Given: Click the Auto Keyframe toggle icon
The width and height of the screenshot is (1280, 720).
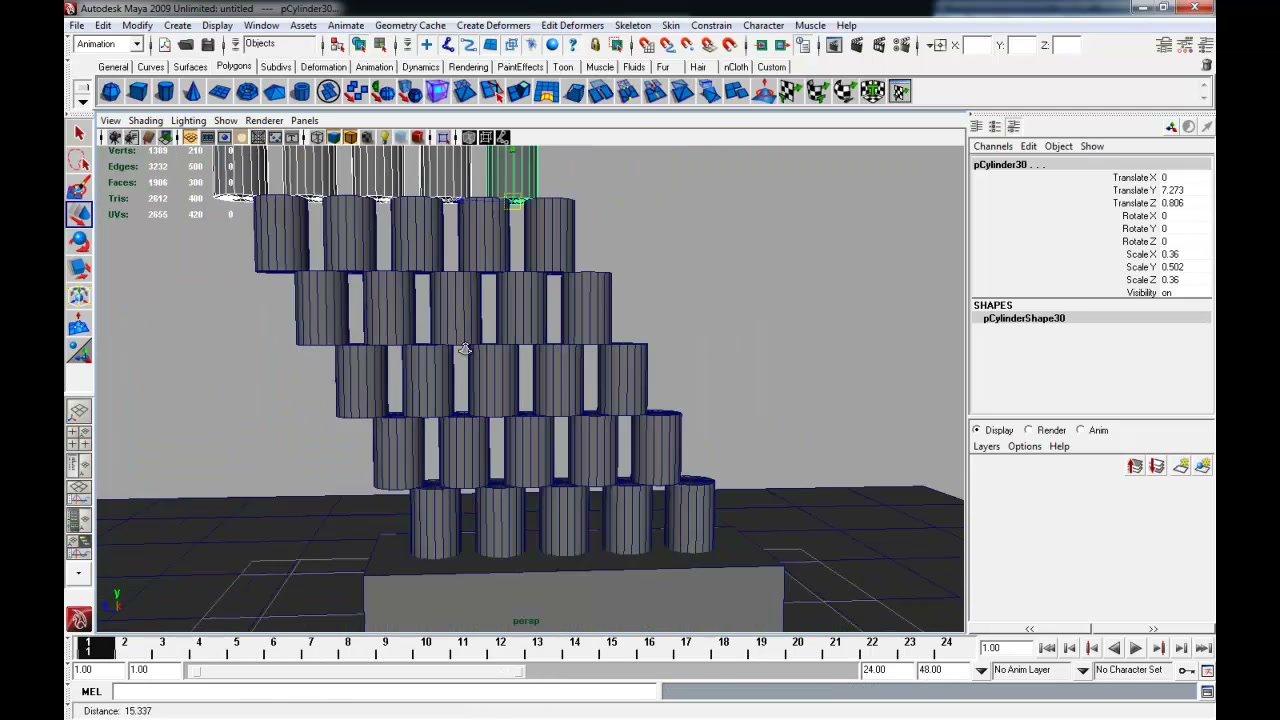Looking at the screenshot, I should [1186, 670].
